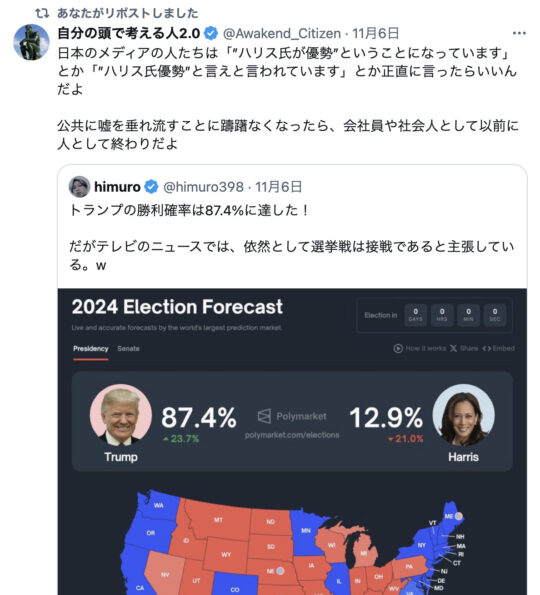Click the How it works play icon
Image resolution: width=540 pixels, height=595 pixels.
[x=398, y=348]
